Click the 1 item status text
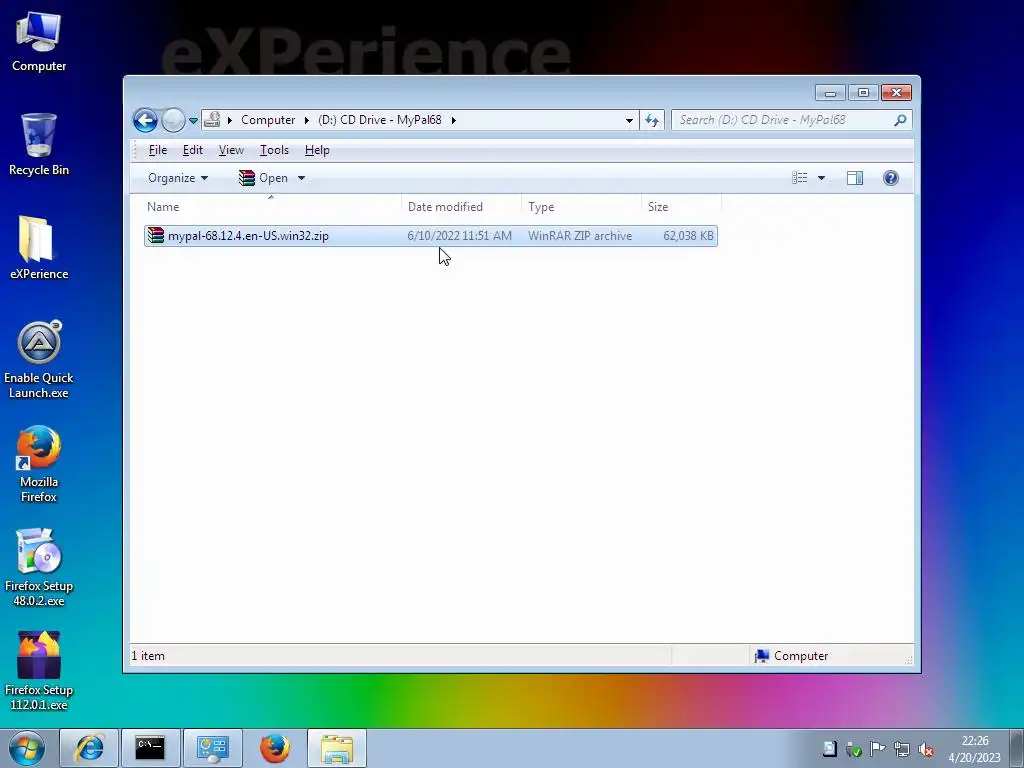The width and height of the screenshot is (1024, 768). (148, 656)
